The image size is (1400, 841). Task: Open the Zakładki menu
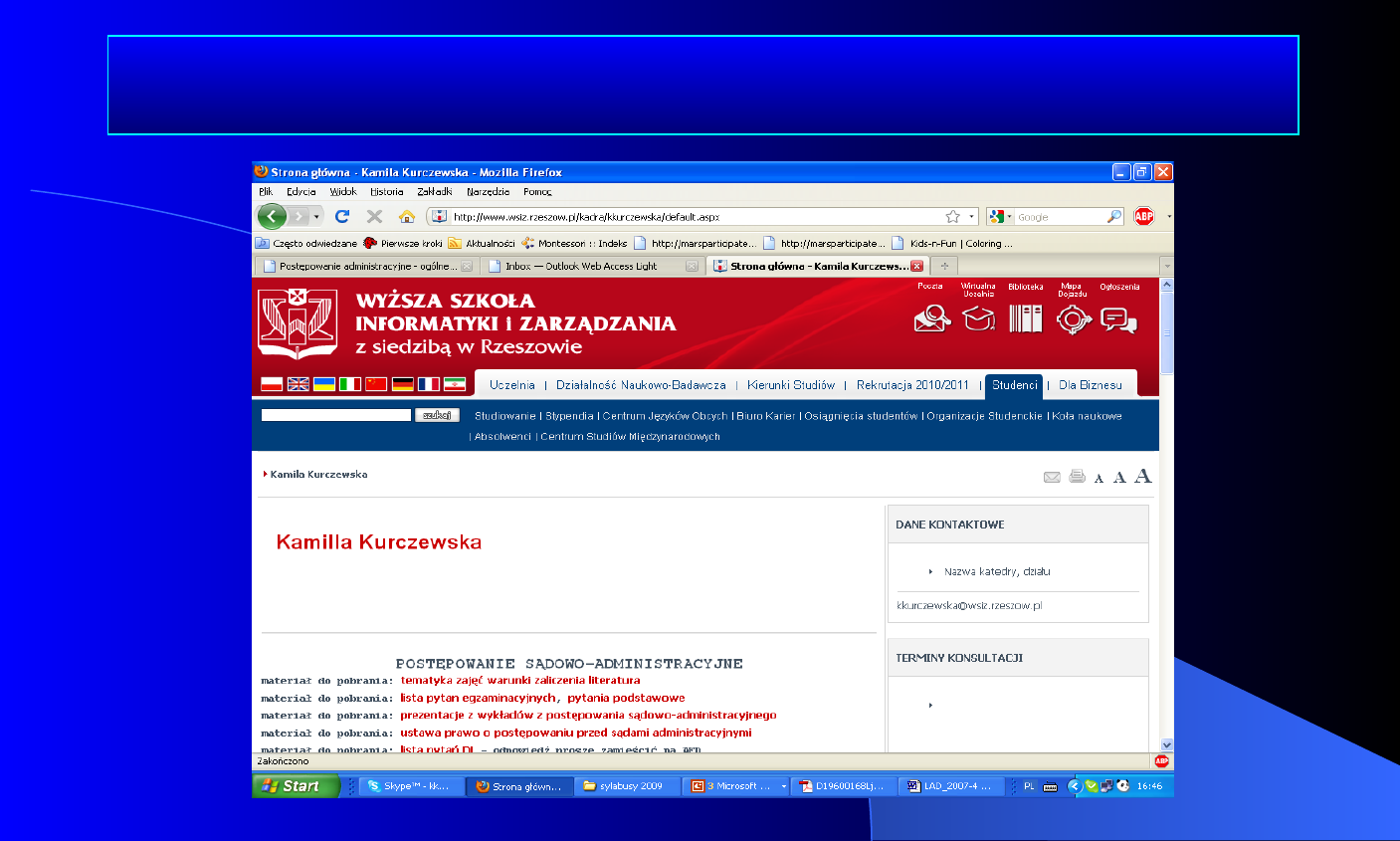click(434, 191)
